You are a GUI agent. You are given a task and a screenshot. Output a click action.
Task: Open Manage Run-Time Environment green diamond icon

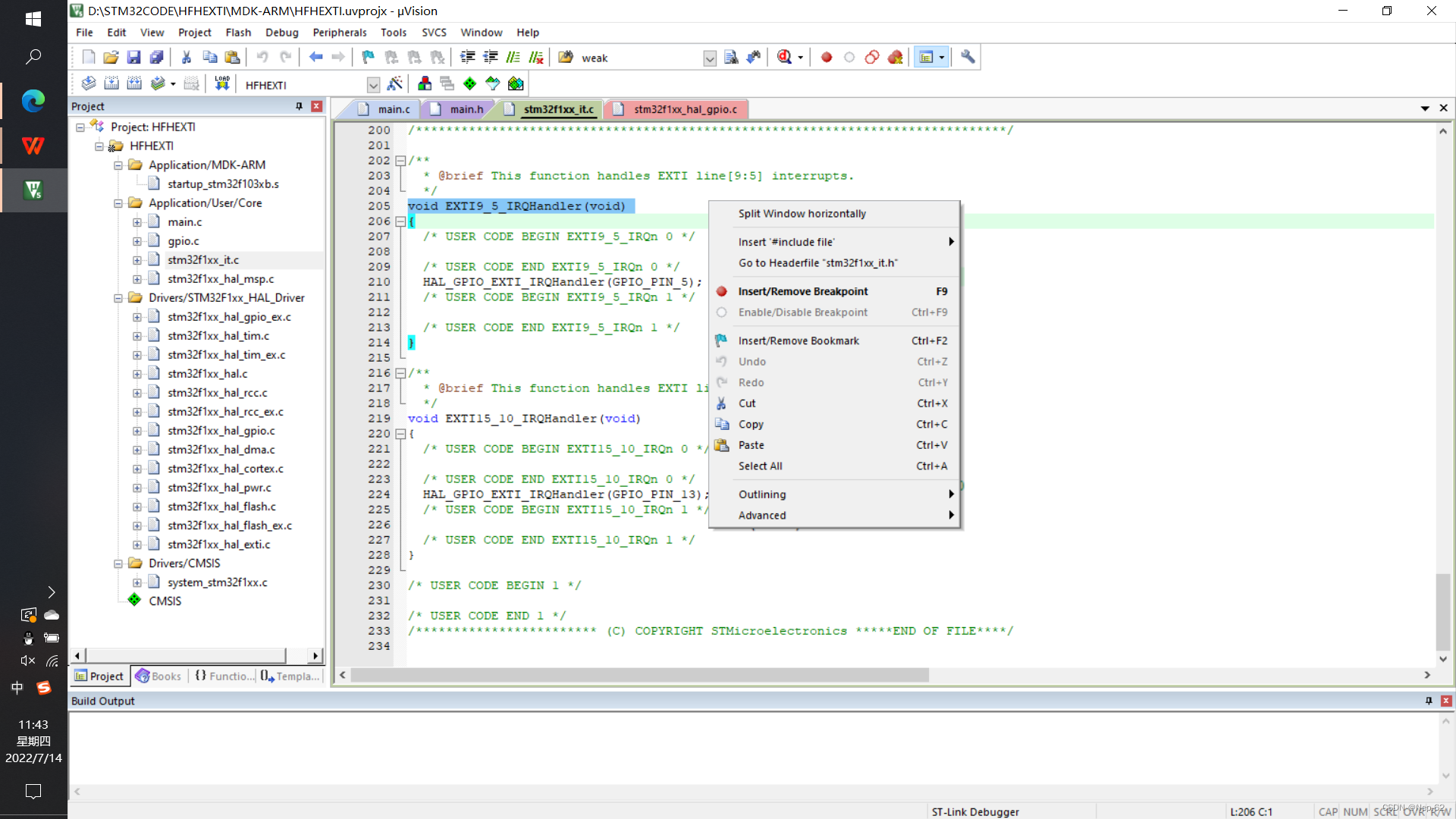tap(470, 83)
